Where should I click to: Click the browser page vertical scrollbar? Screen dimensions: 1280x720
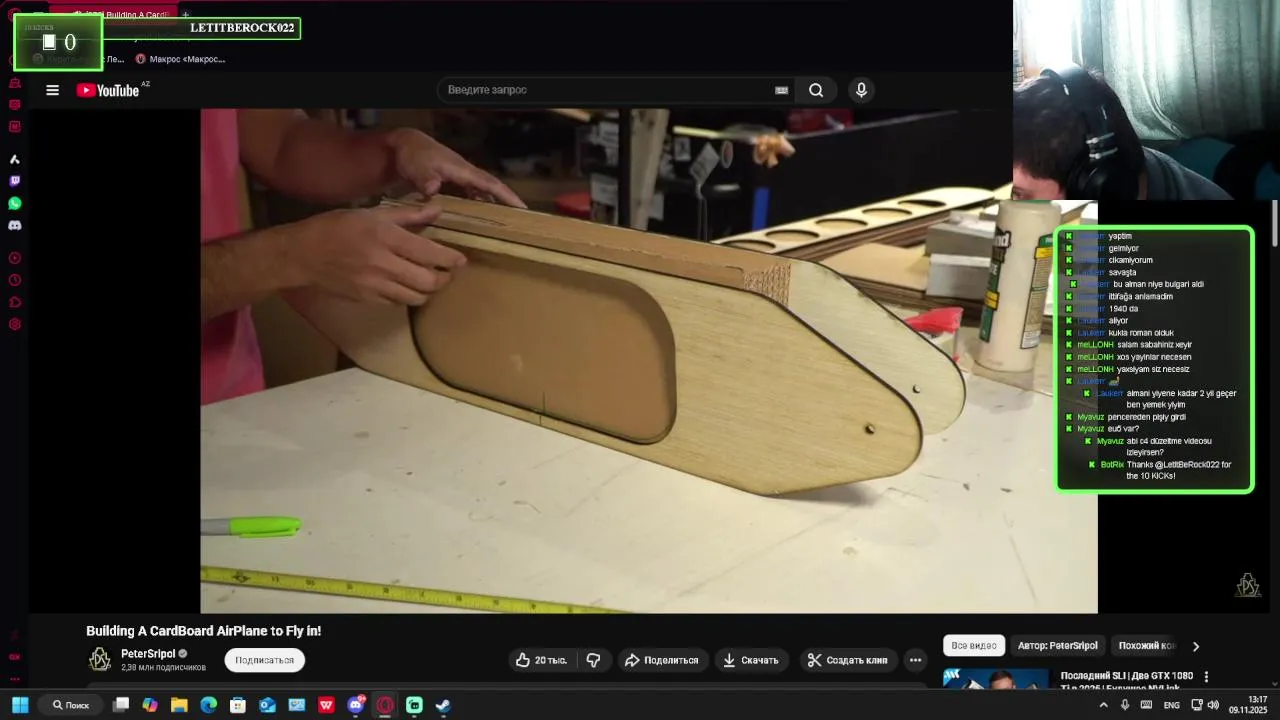pos(1275,223)
